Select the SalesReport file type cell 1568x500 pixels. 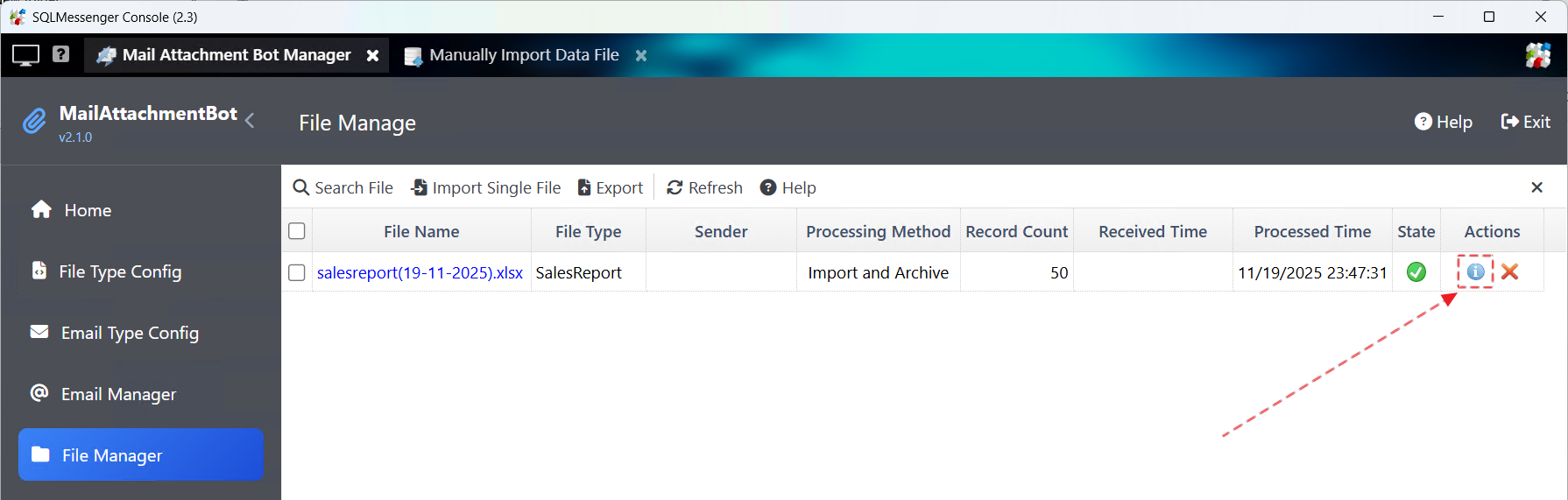click(x=589, y=272)
